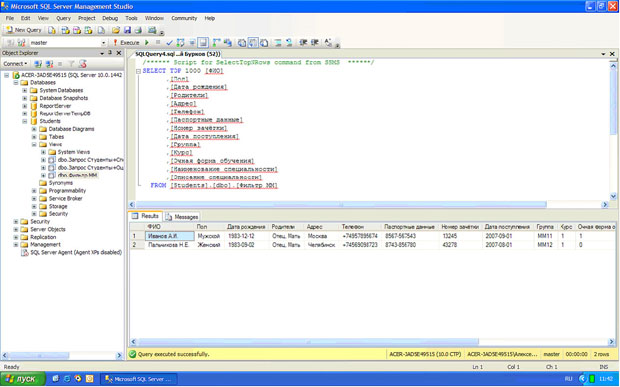Click Cancel Executing Query stop icon
Screen dimensions: 620x387
point(158,42)
